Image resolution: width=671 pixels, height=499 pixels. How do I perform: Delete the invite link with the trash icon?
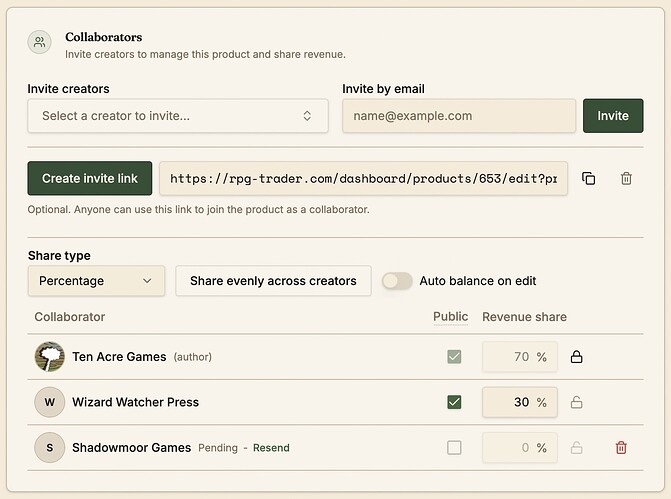point(626,178)
